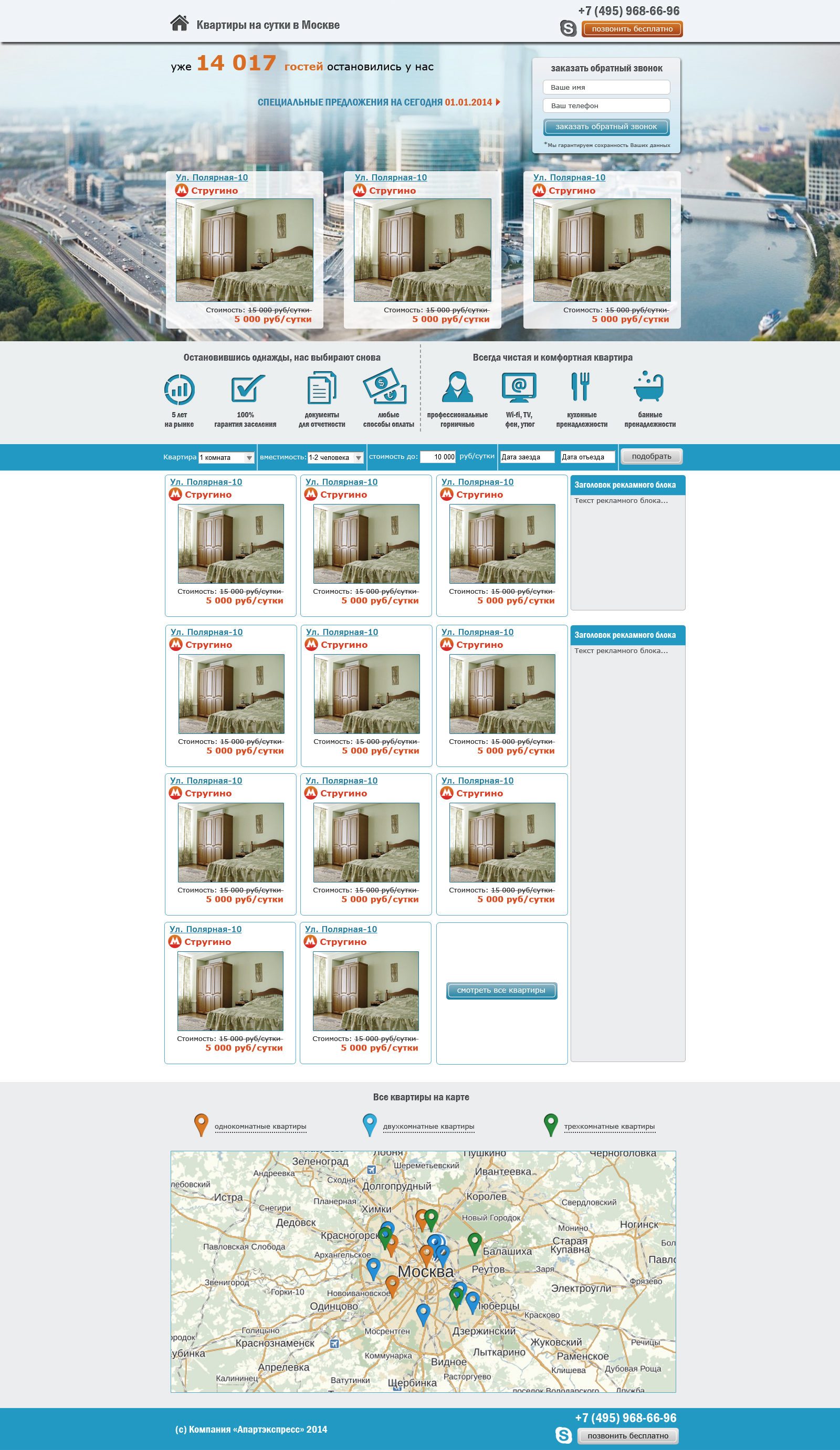Click the Skype icon in top header

click(568, 28)
